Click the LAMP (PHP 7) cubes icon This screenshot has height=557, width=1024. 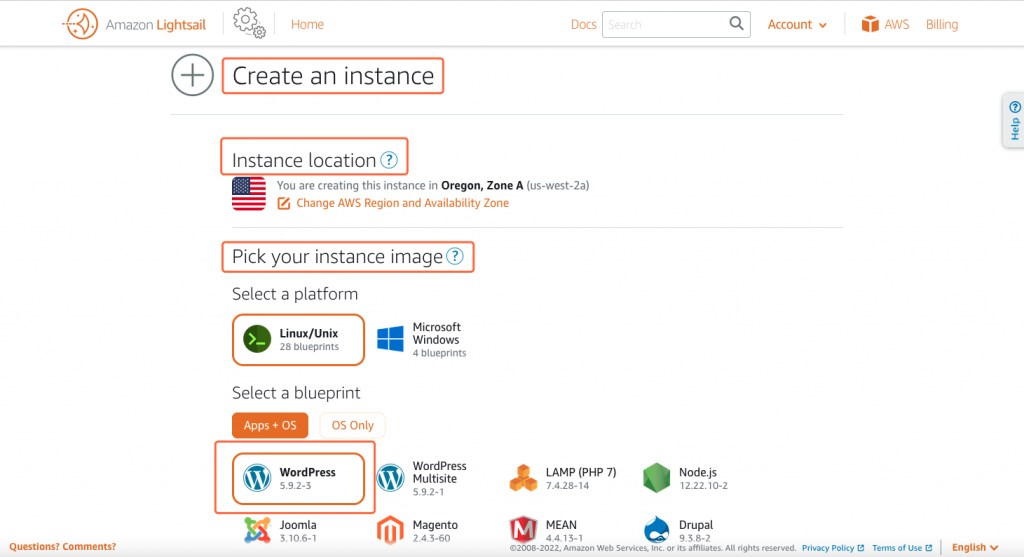pos(523,478)
